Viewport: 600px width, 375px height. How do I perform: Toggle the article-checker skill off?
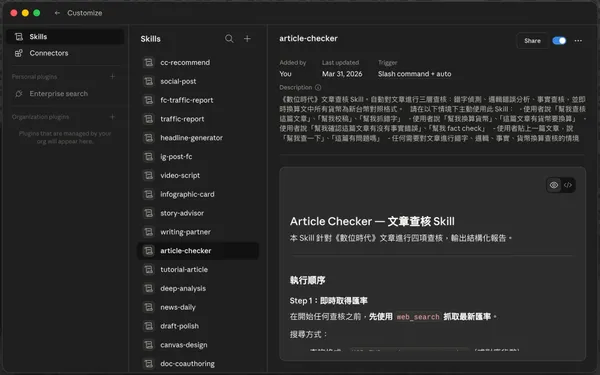click(x=559, y=41)
